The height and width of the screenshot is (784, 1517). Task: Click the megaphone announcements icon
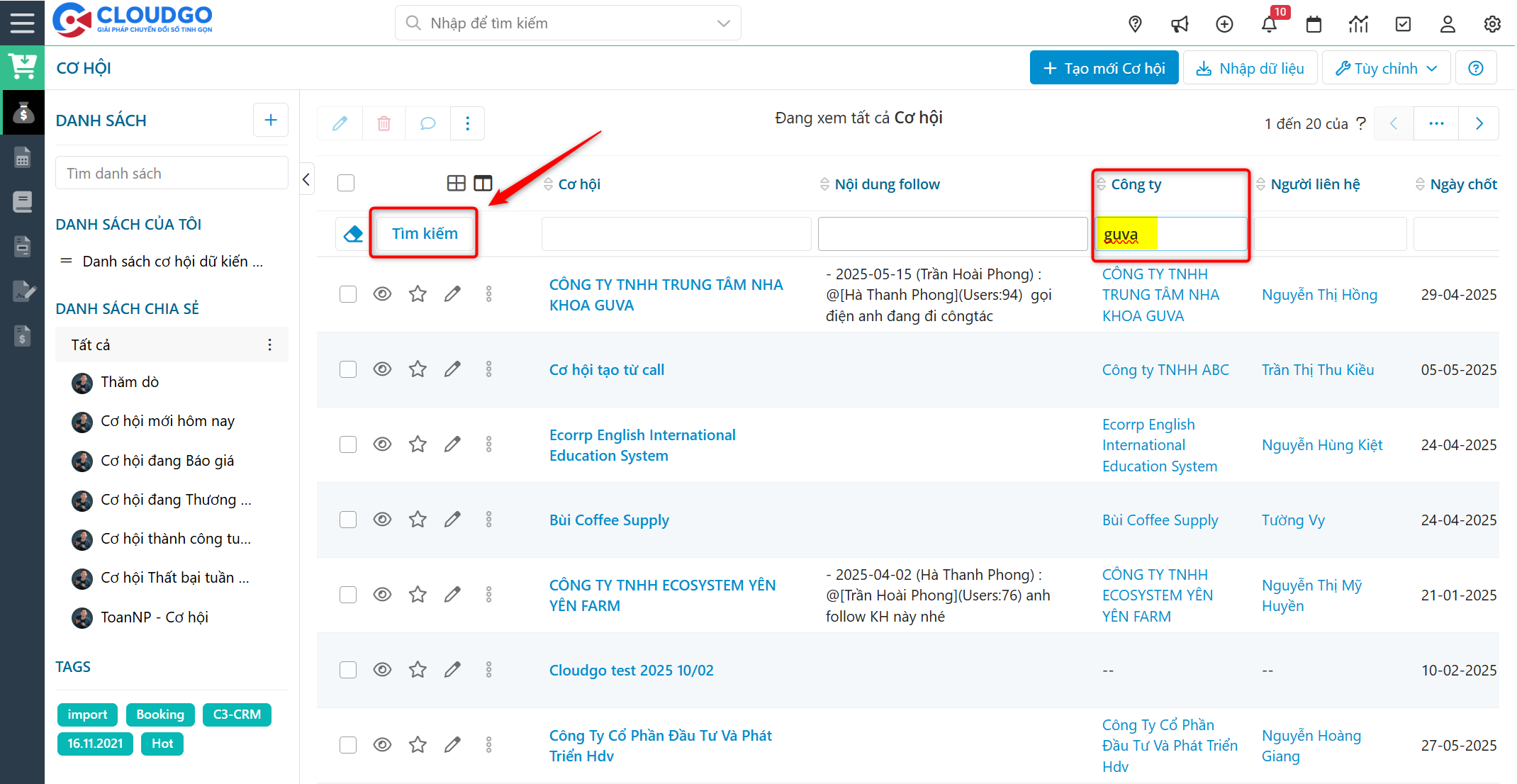(x=1180, y=24)
